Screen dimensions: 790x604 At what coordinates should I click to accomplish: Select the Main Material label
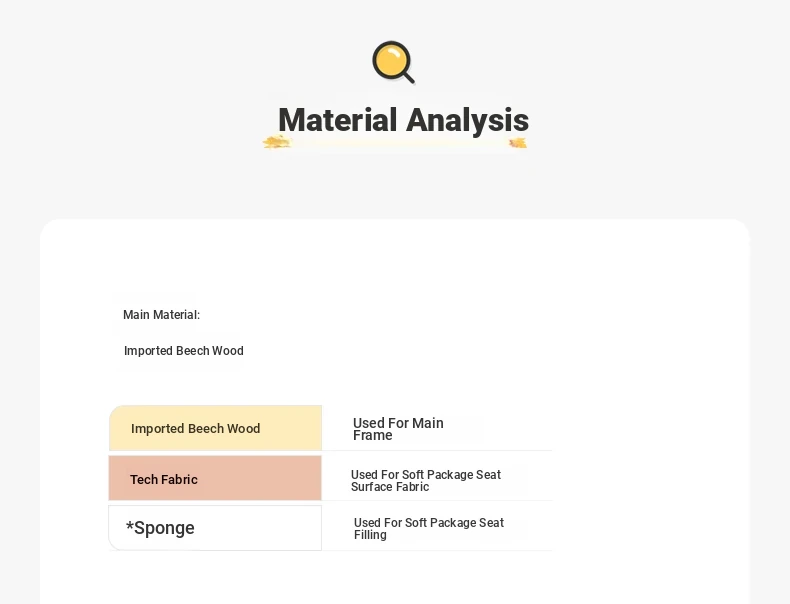[x=161, y=315]
